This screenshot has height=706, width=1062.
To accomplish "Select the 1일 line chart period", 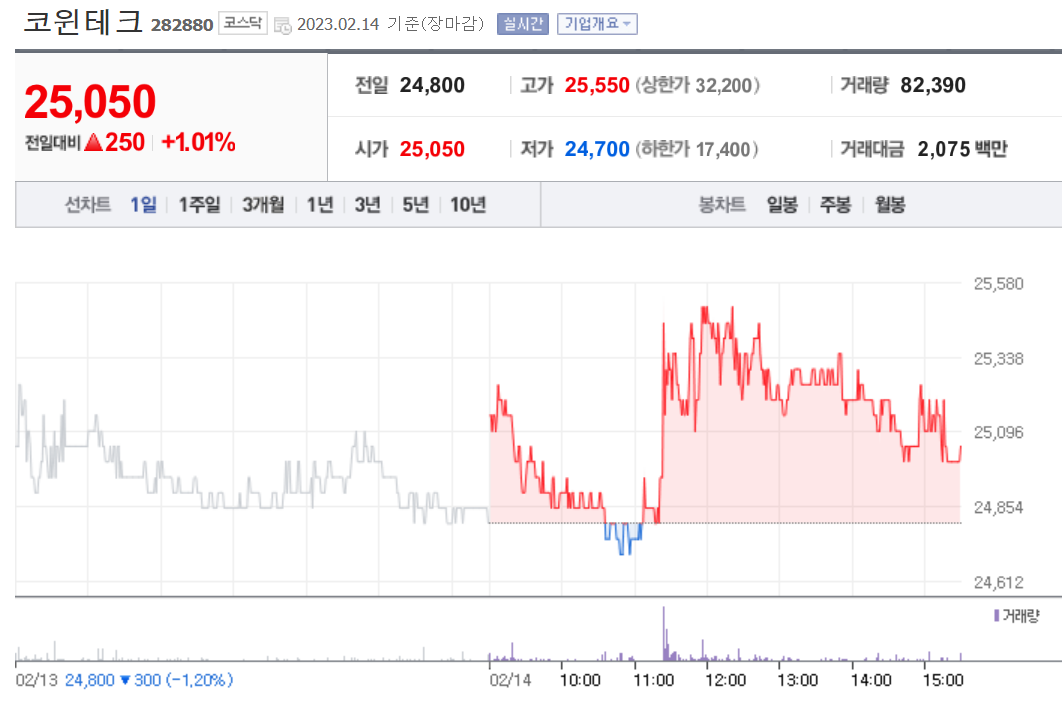I will (x=143, y=205).
